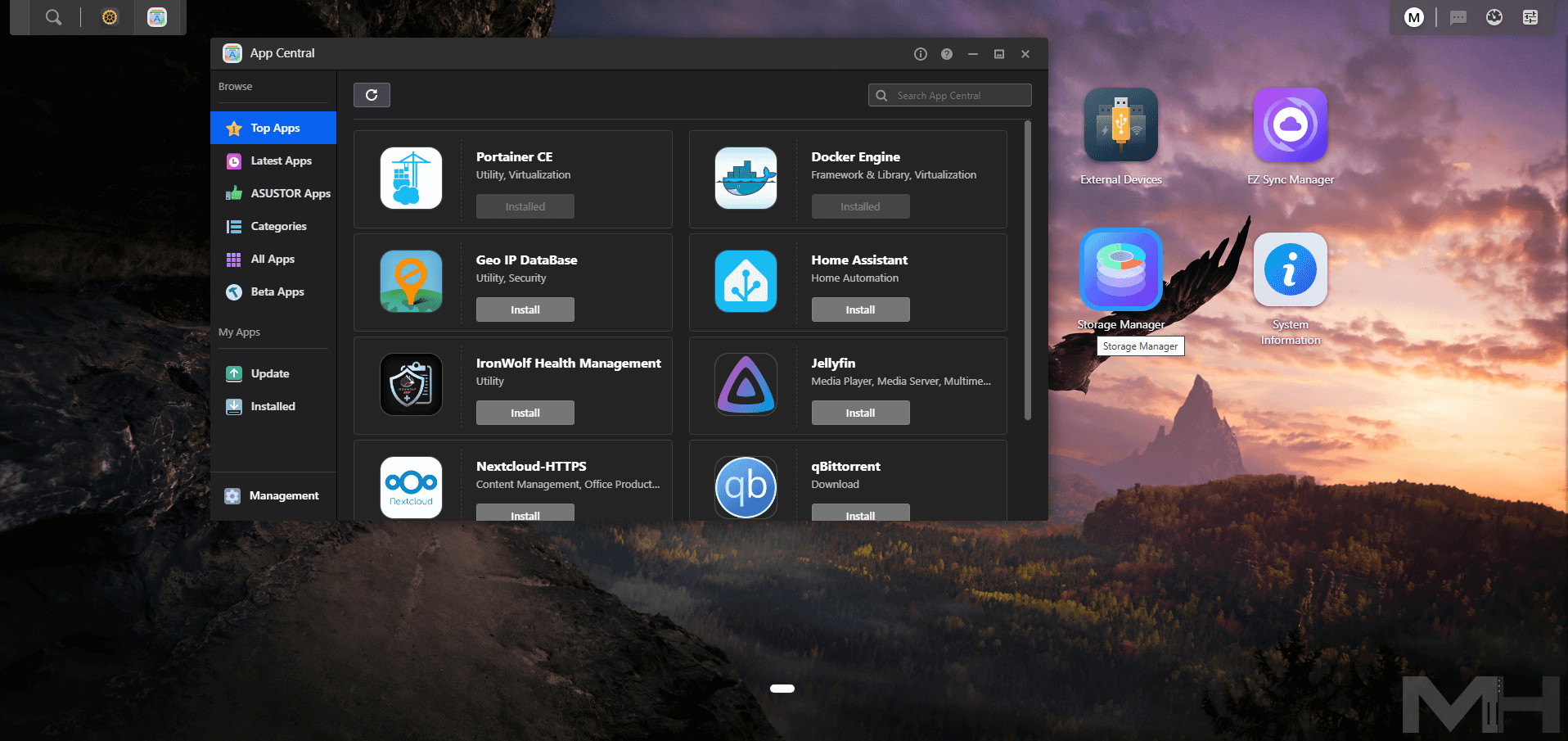
Task: Click the Docker Engine whale icon
Action: coord(746,178)
